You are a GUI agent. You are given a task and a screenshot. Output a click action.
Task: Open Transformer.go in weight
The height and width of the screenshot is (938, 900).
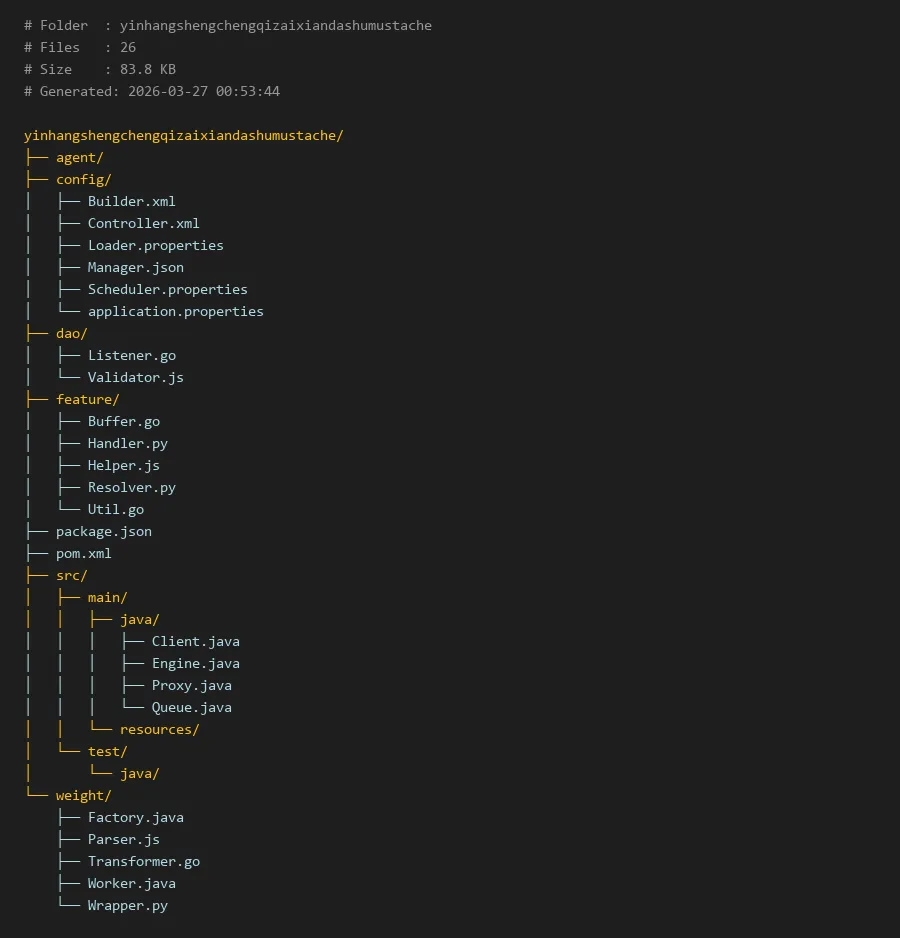143,861
